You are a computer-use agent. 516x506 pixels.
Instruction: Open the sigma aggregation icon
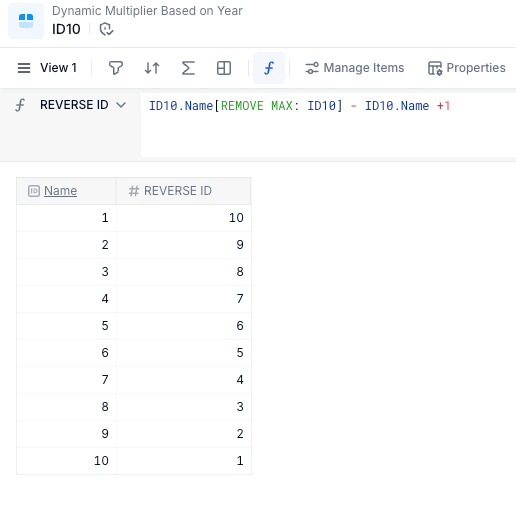pyautogui.click(x=188, y=68)
